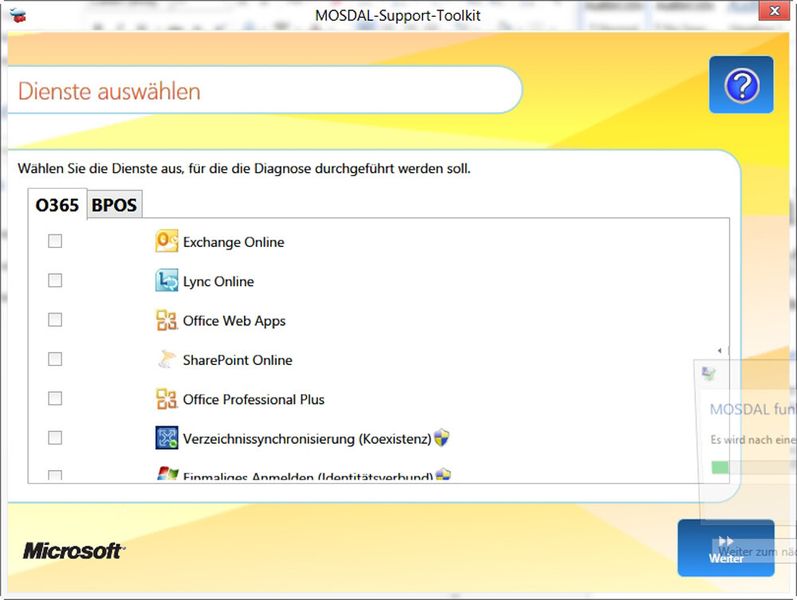
Task: Click the small collapse arrow at list edge
Action: pyautogui.click(x=720, y=350)
